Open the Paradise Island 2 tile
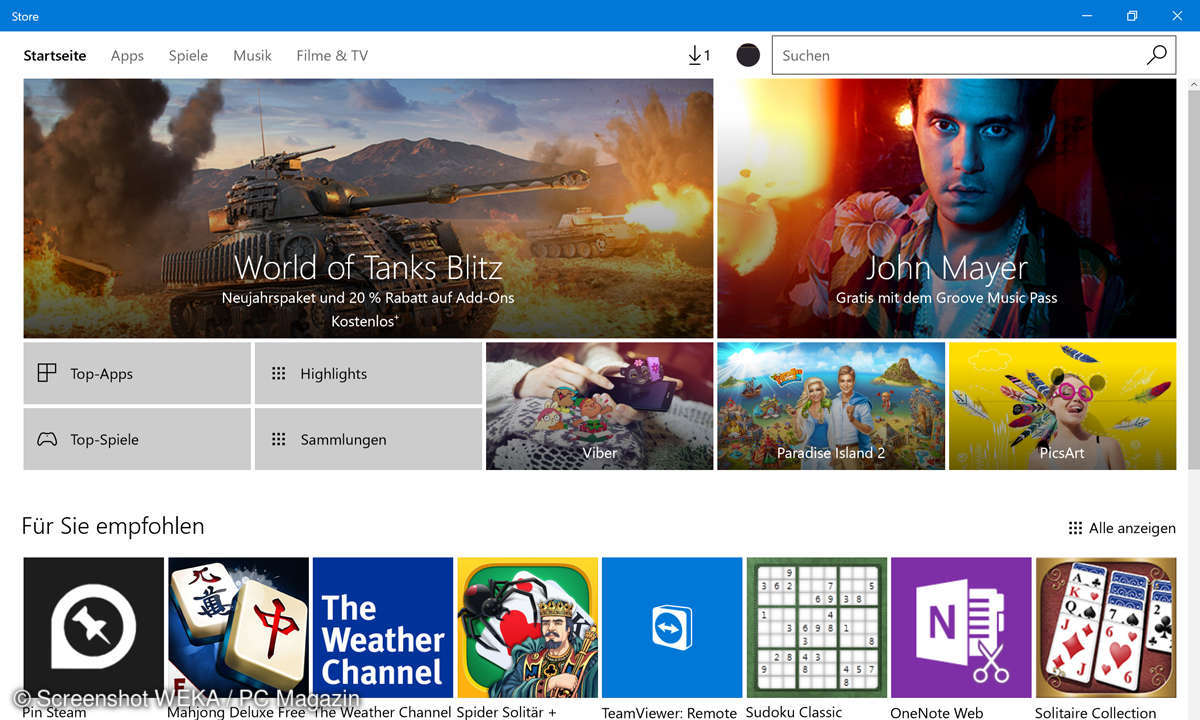This screenshot has width=1200, height=720. click(831, 406)
